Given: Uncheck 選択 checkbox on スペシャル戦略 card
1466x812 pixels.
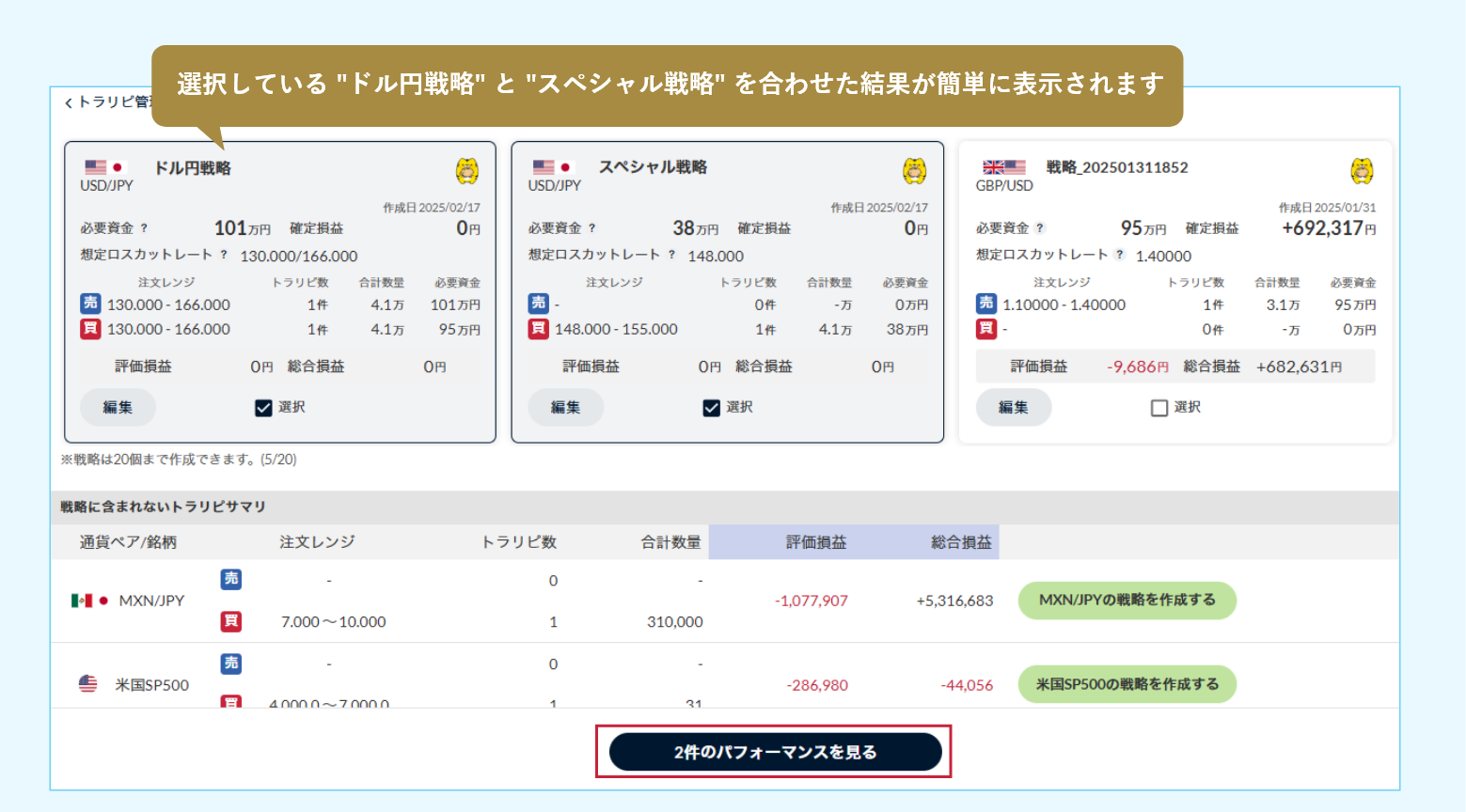Looking at the screenshot, I should tap(711, 408).
